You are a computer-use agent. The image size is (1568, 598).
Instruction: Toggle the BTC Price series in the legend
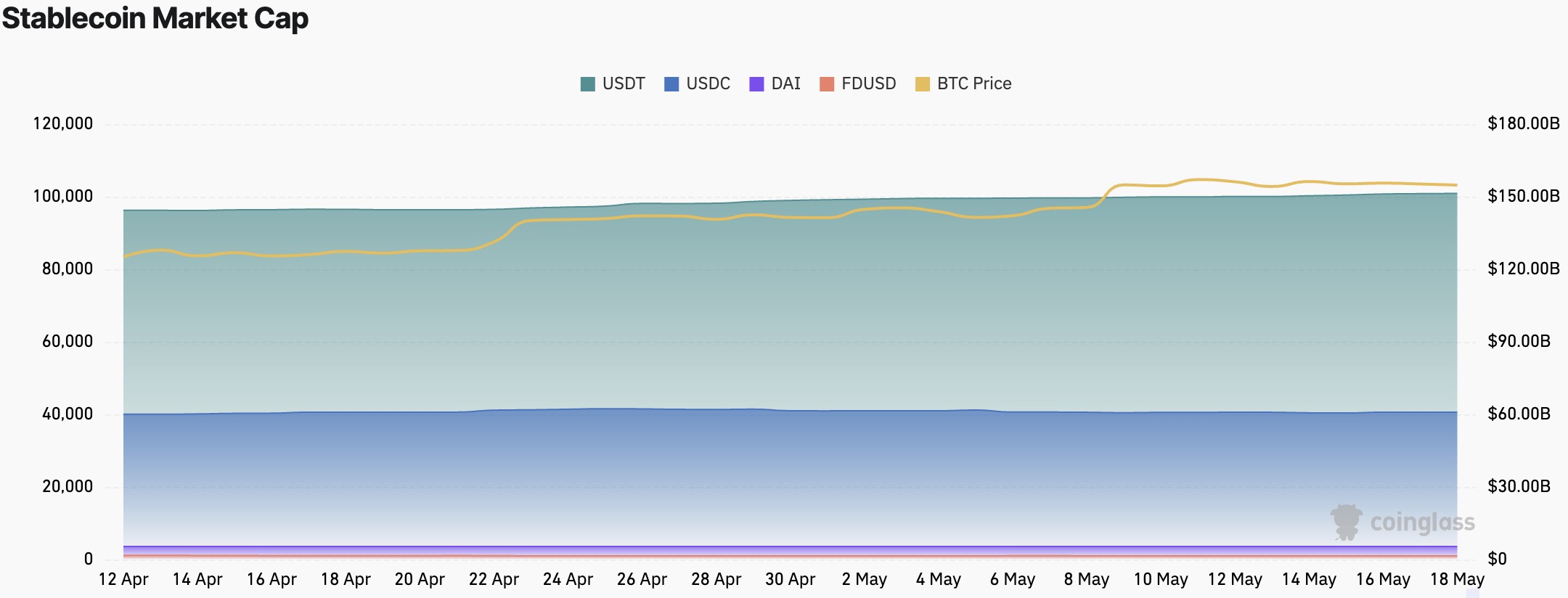click(963, 84)
